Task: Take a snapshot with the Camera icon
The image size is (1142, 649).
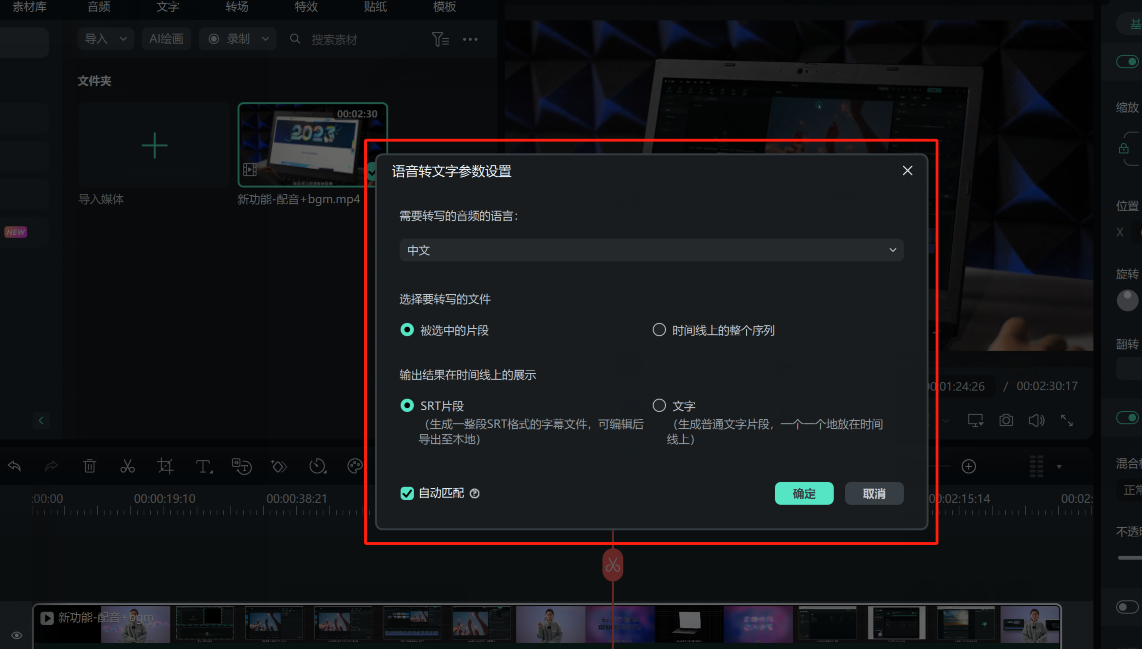Action: pos(1006,419)
